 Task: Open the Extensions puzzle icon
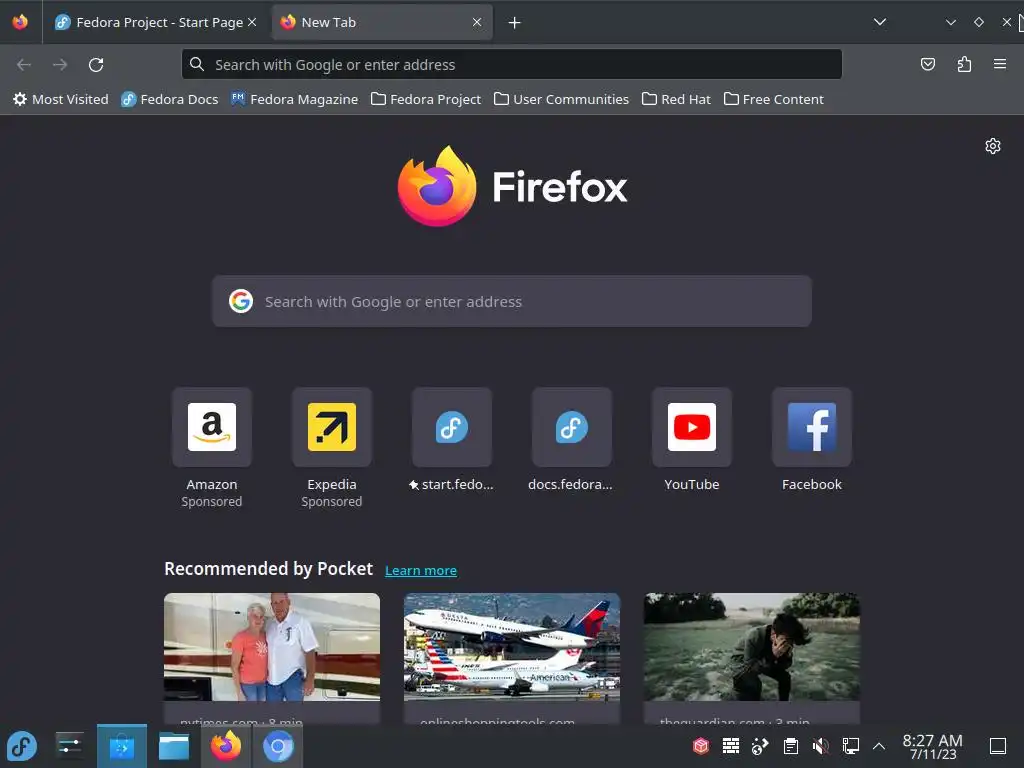(x=965, y=64)
